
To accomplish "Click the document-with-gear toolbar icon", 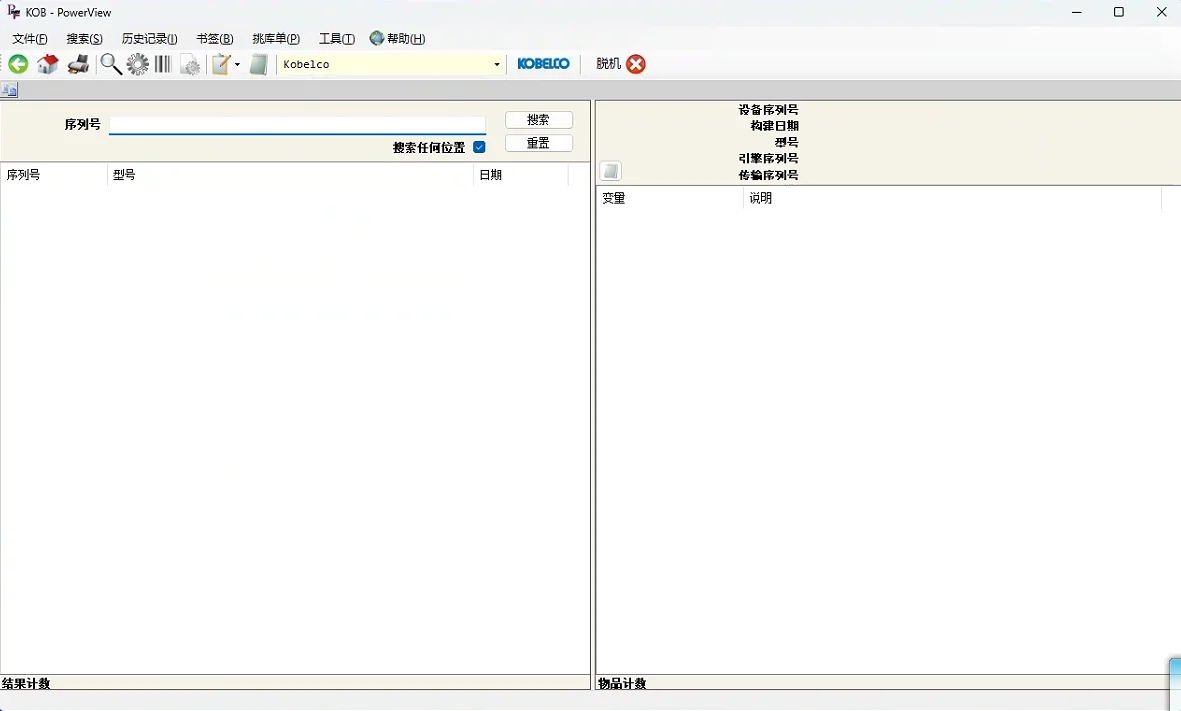I will pos(191,64).
